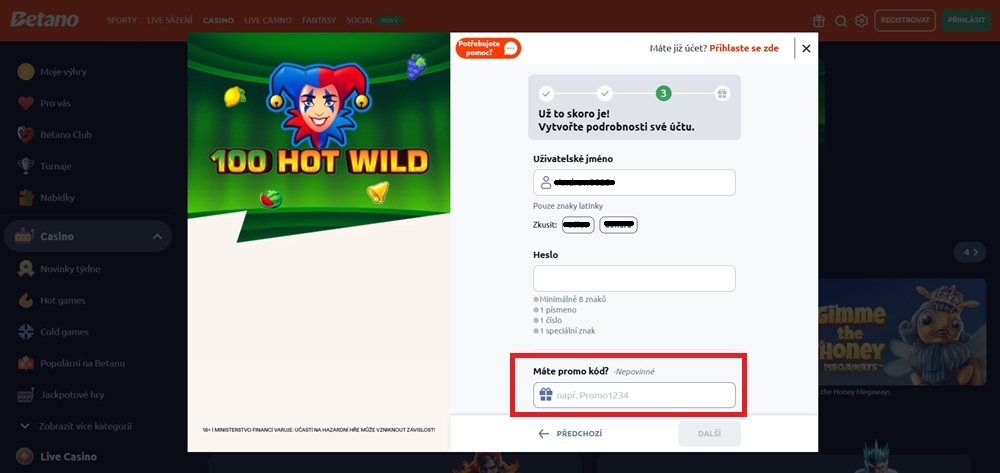This screenshot has width=1000, height=473.
Task: Click the user icon in username field
Action: click(546, 182)
